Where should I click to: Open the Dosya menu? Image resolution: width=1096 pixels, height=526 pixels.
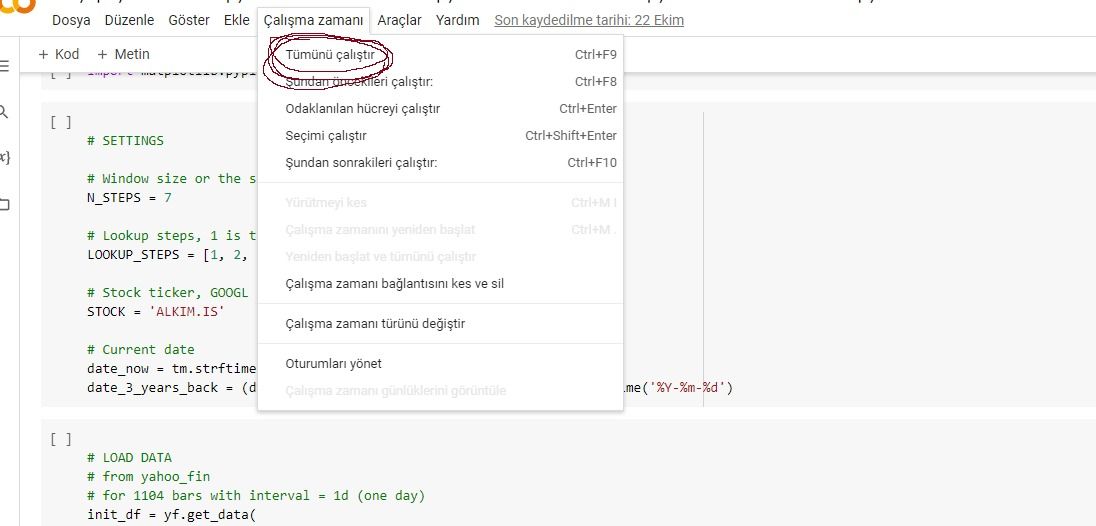(x=71, y=20)
